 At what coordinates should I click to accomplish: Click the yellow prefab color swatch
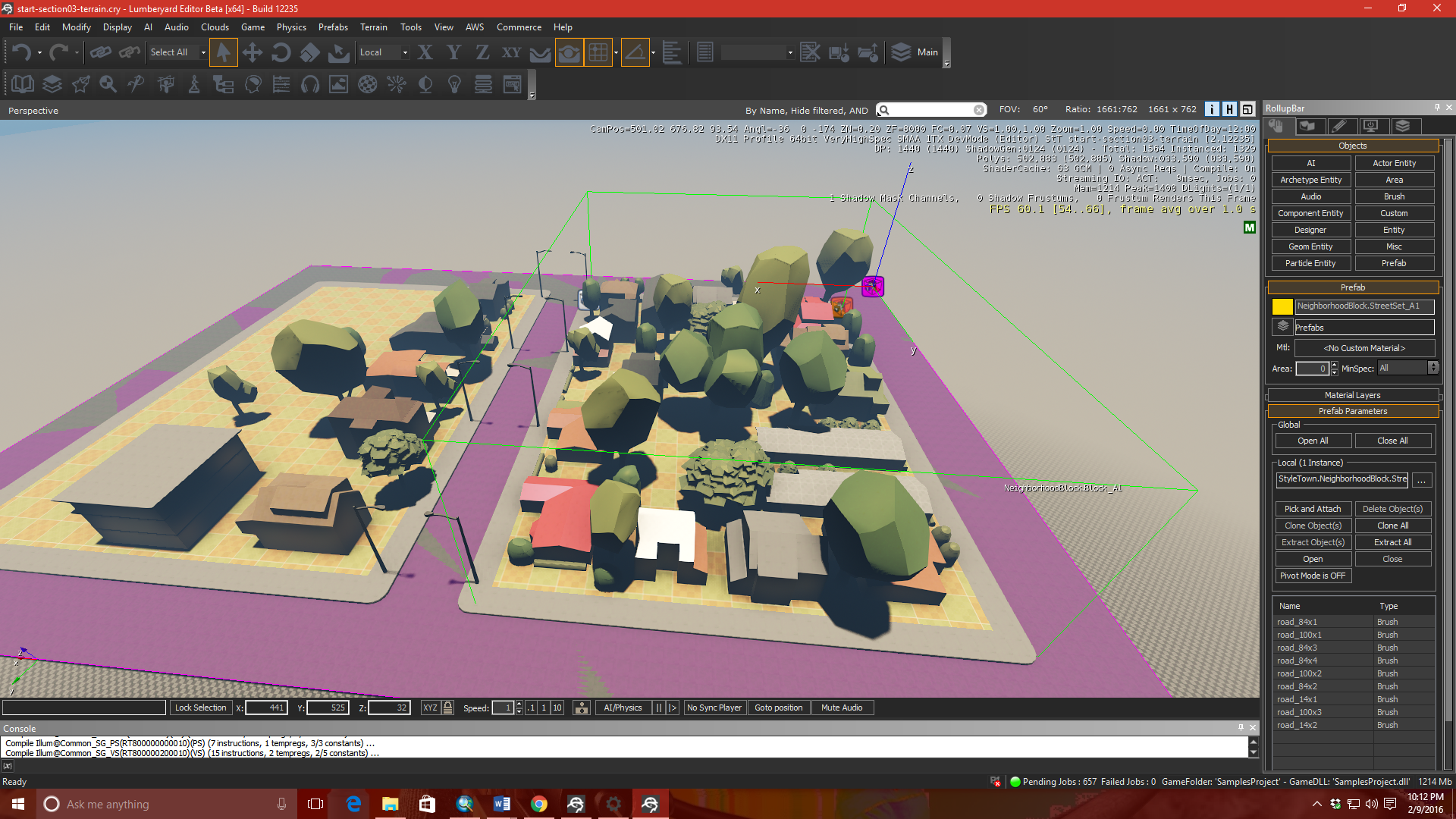[x=1282, y=306]
